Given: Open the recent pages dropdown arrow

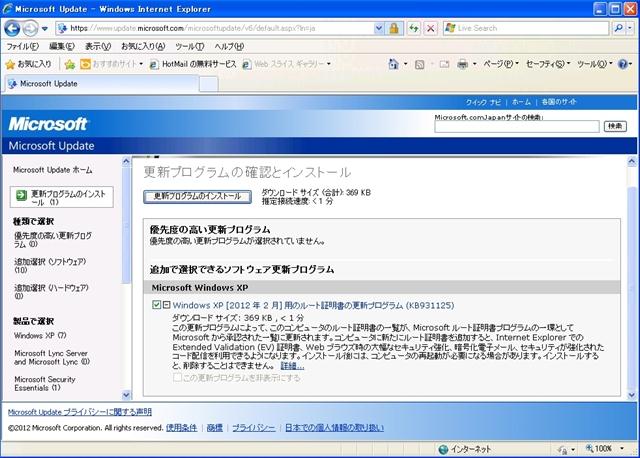Looking at the screenshot, I should pyautogui.click(x=44, y=29).
